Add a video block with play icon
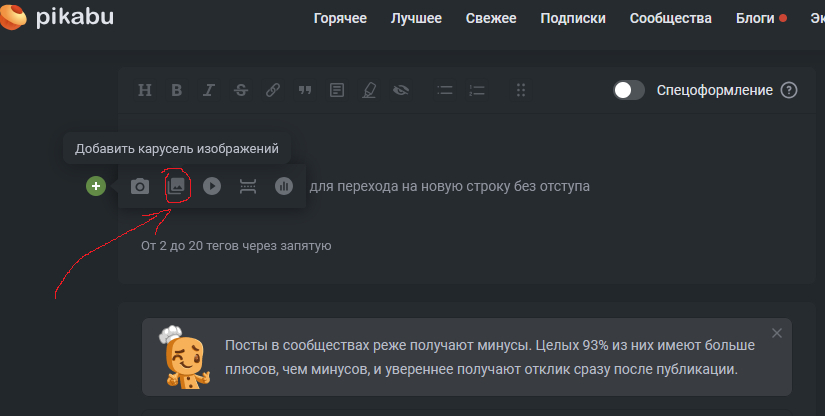The width and height of the screenshot is (825, 416). click(x=212, y=186)
